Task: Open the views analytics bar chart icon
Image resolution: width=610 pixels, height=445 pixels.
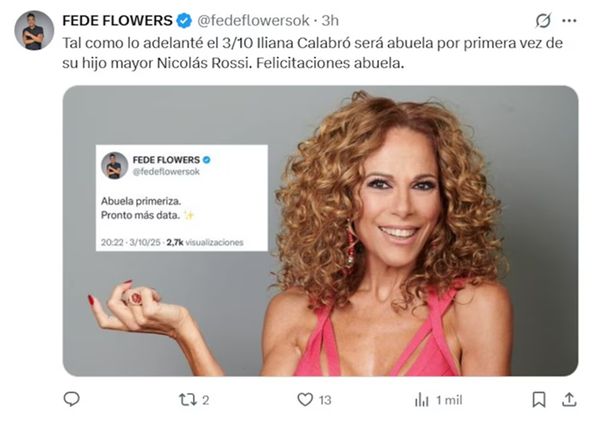Action: (421, 399)
